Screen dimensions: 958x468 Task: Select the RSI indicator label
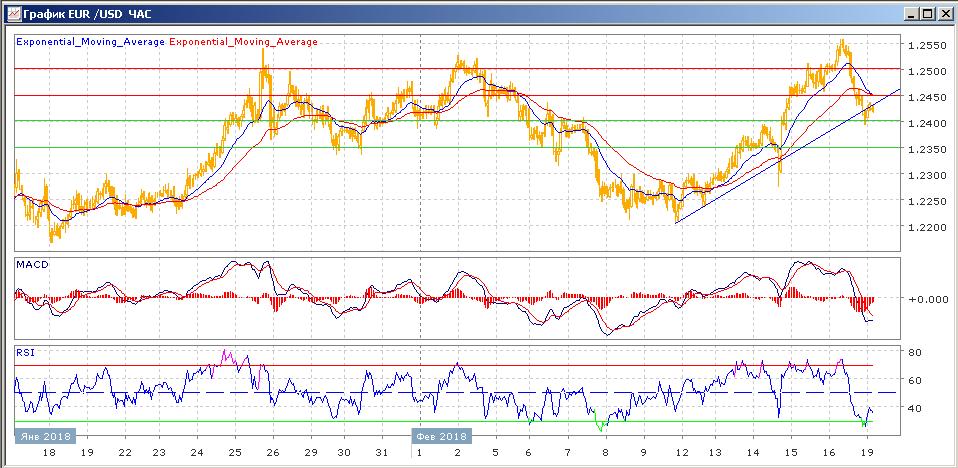click(25, 352)
